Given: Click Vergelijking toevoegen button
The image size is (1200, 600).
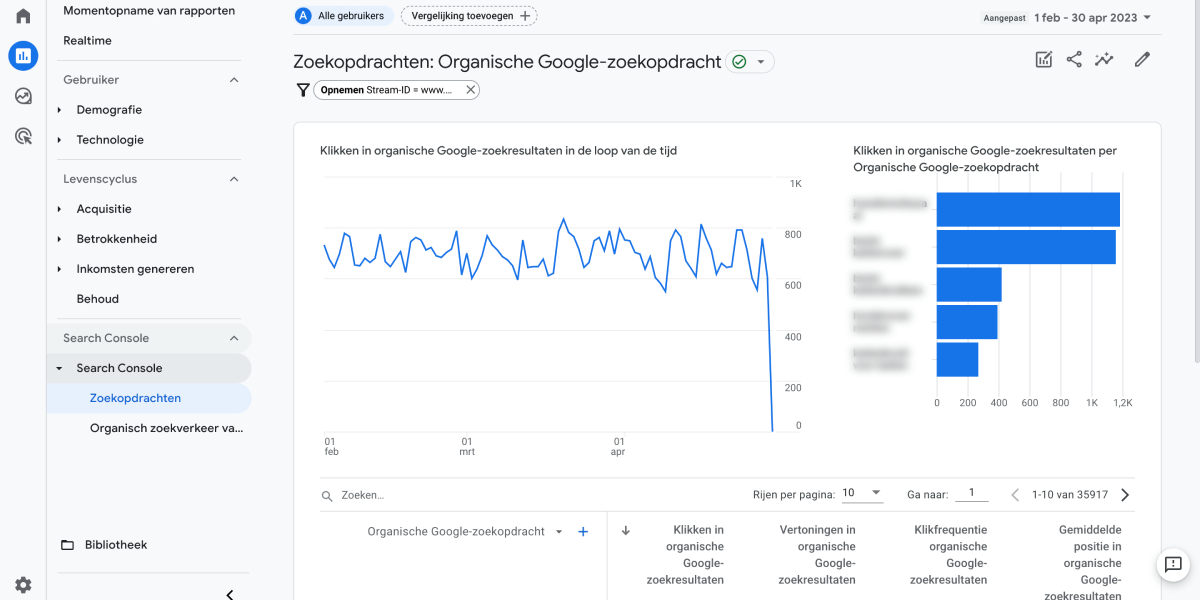Looking at the screenshot, I should pos(468,16).
